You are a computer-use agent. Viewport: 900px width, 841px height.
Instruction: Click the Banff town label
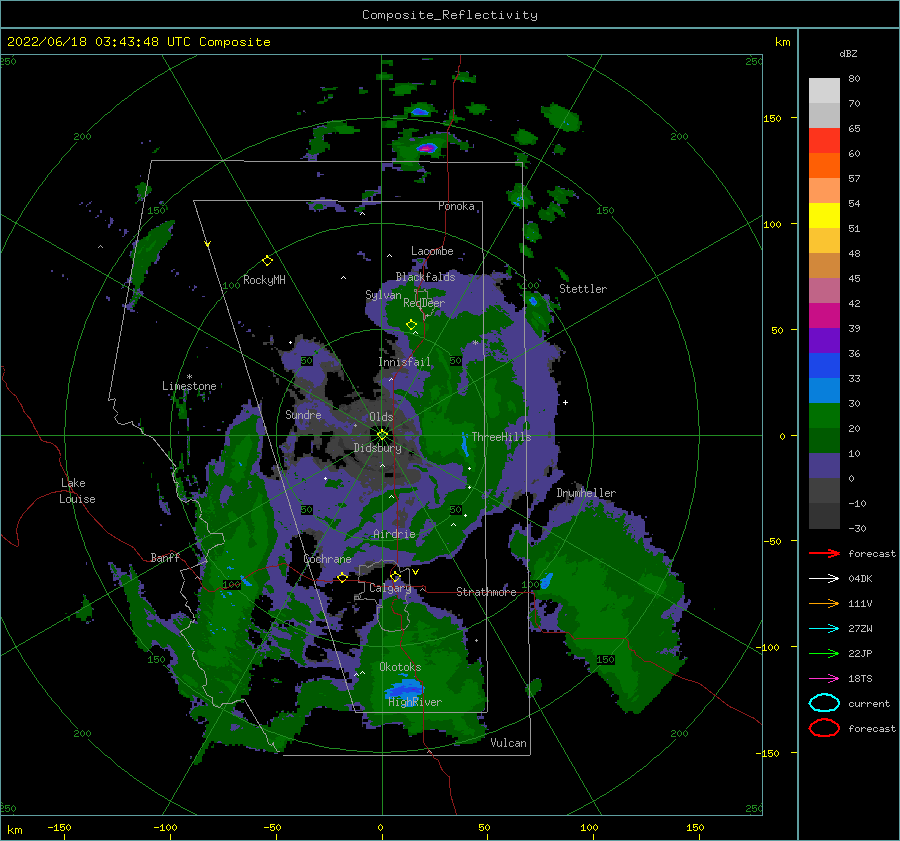(x=165, y=558)
